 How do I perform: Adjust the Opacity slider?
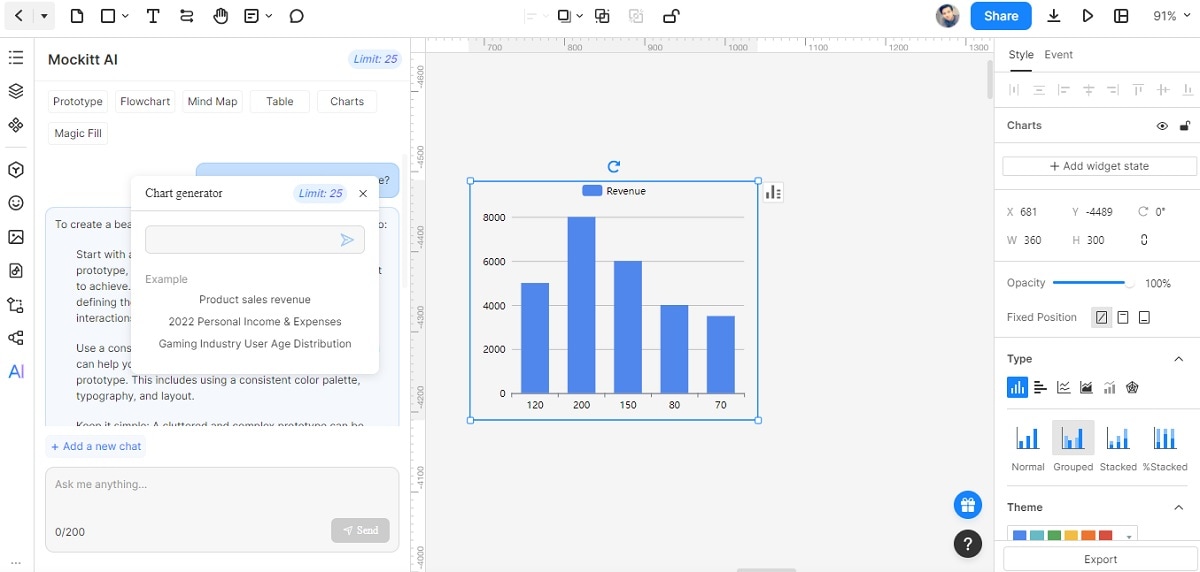tap(1094, 283)
